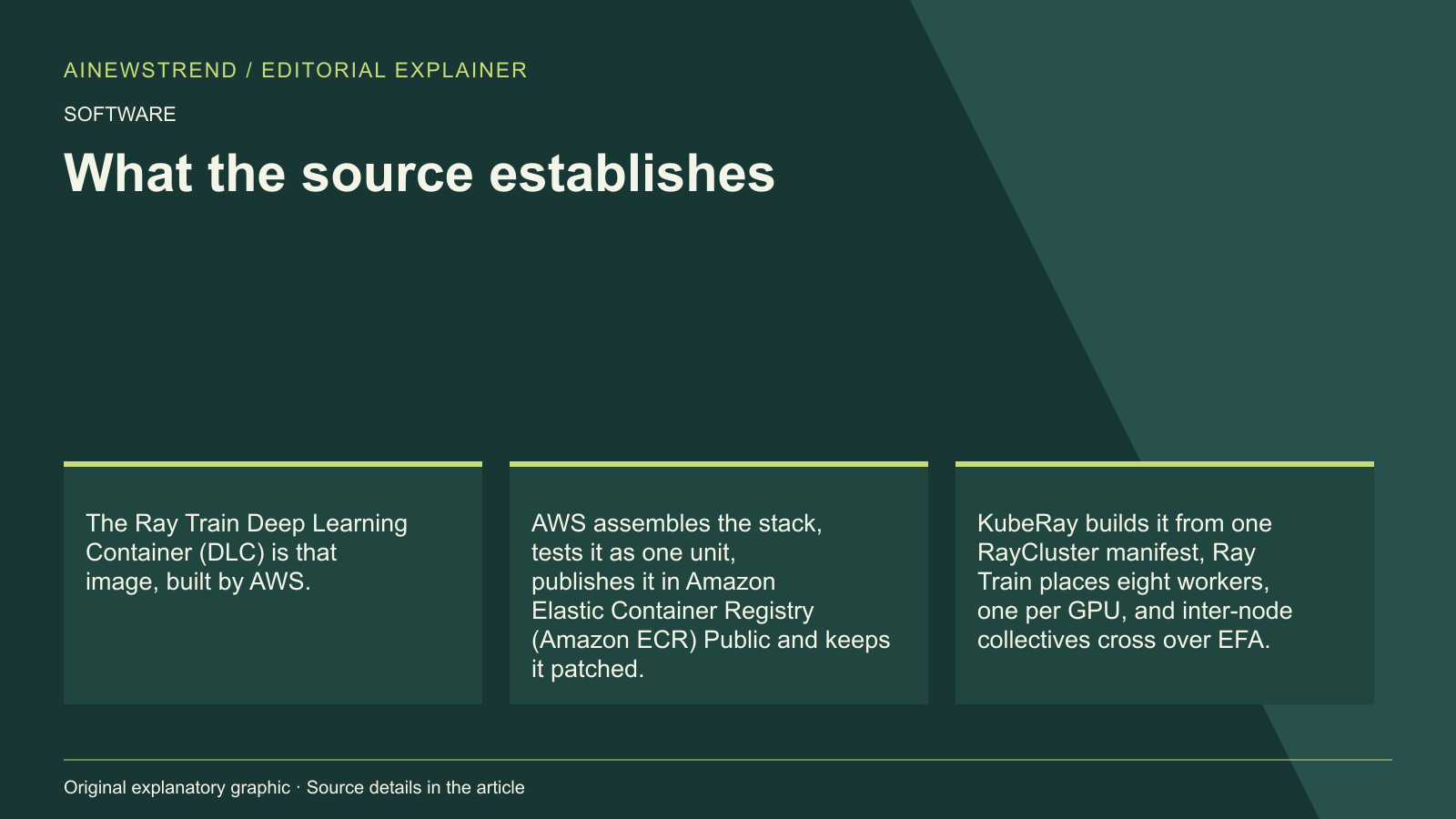Select the 'Ray Train Deep Learning Container' card text
Screen dimensions: 1456x819
[247, 552]
